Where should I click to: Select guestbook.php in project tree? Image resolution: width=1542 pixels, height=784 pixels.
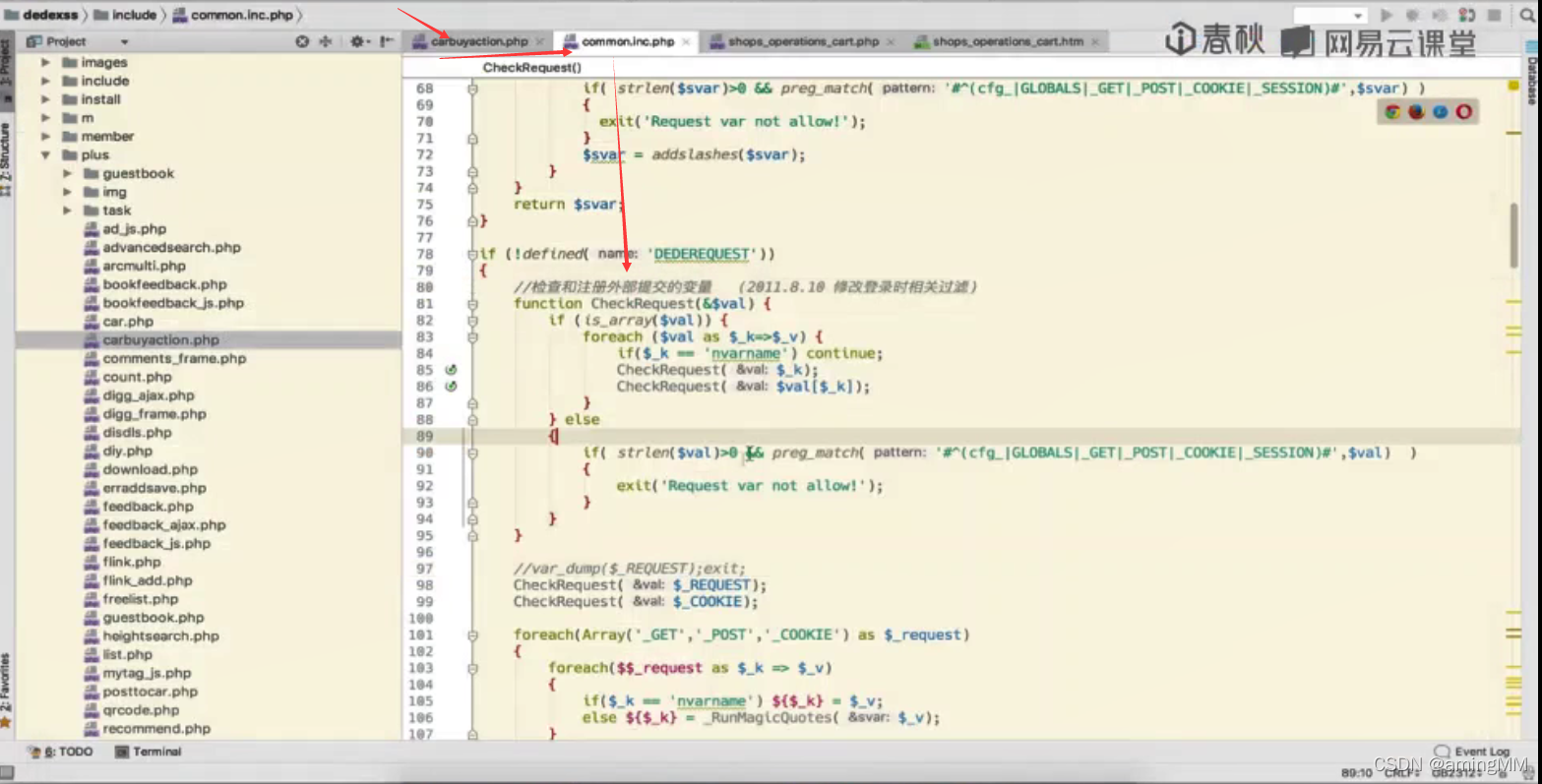144,618
